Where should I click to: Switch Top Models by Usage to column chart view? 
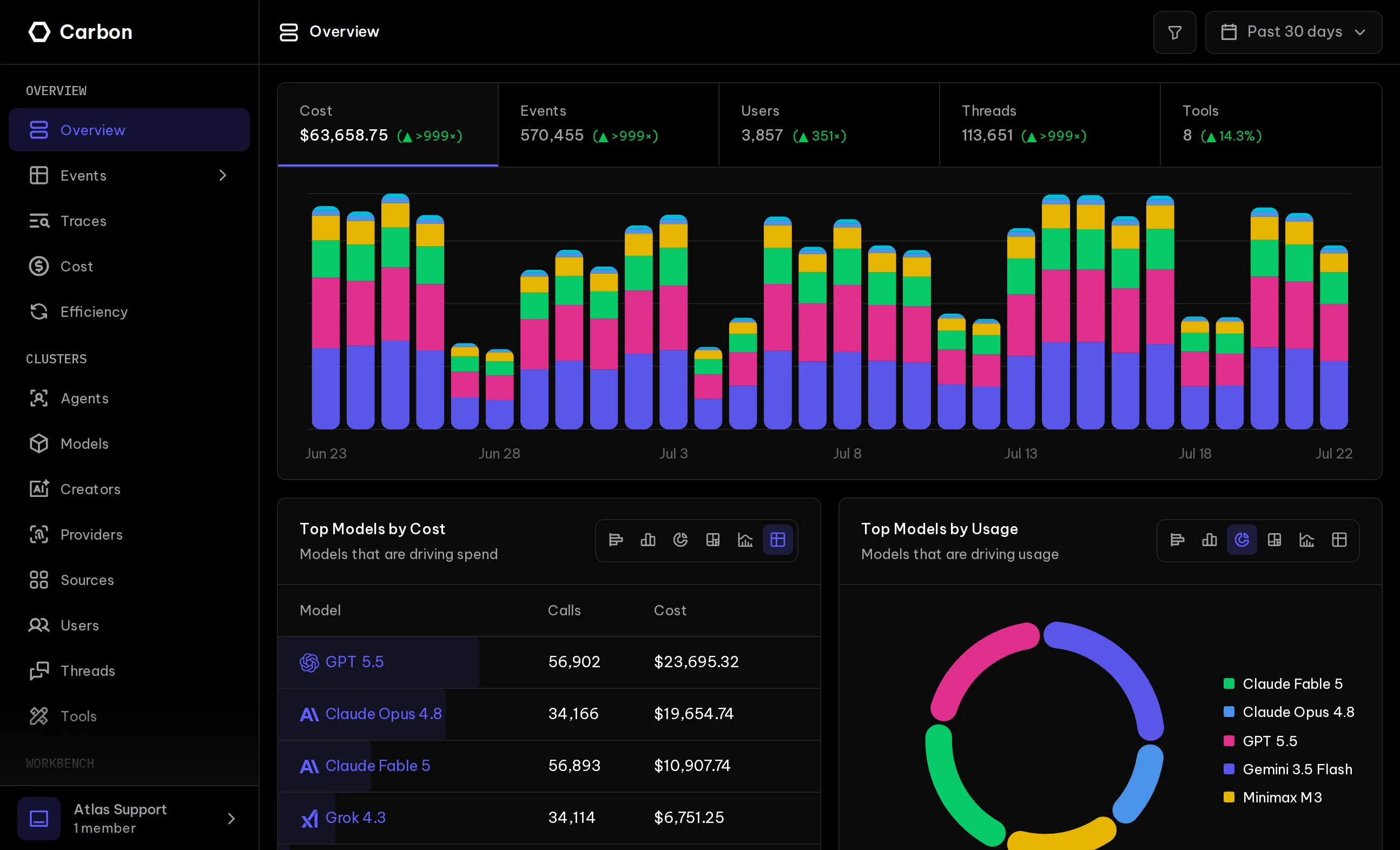point(1210,540)
